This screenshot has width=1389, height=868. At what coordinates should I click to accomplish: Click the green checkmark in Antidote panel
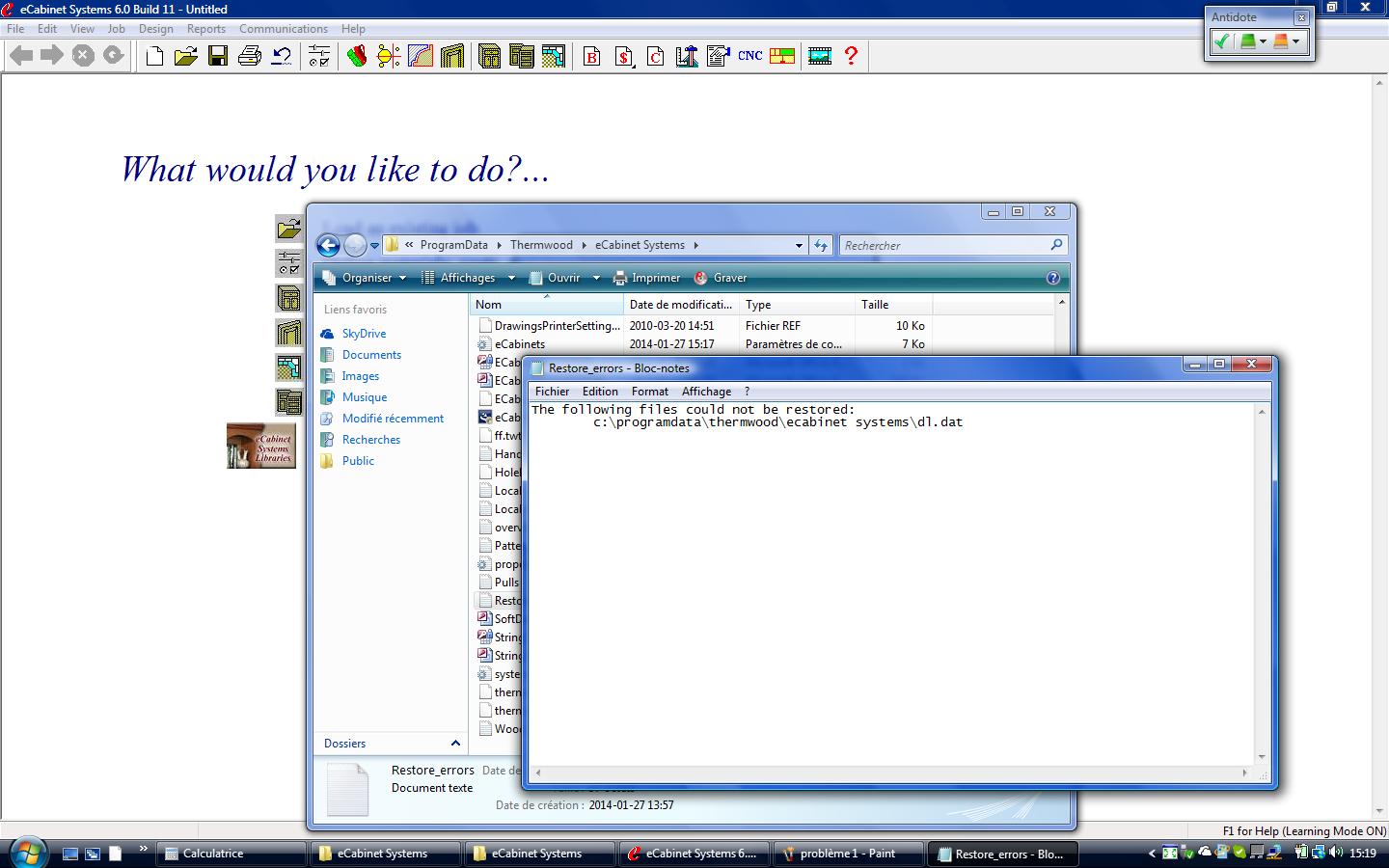pyautogui.click(x=1222, y=41)
